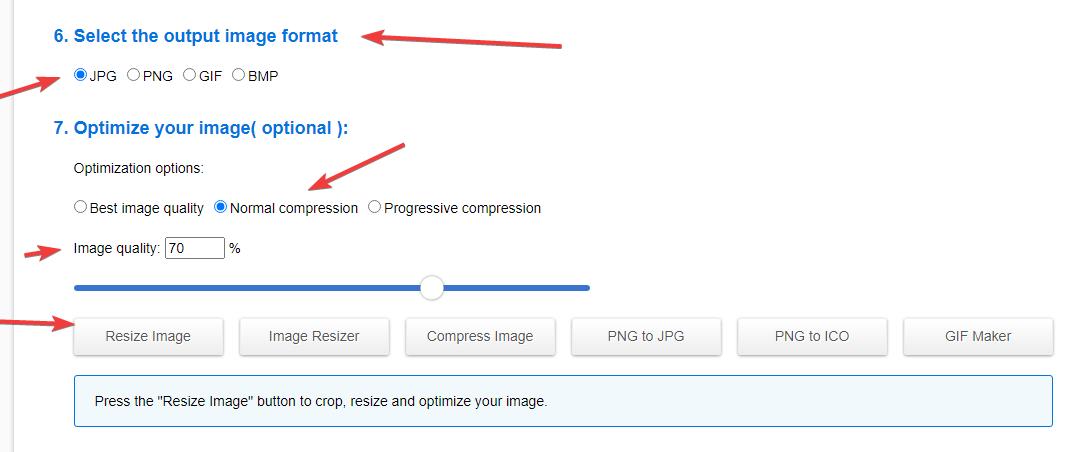Click the blue Resize Image hint box

tap(563, 401)
